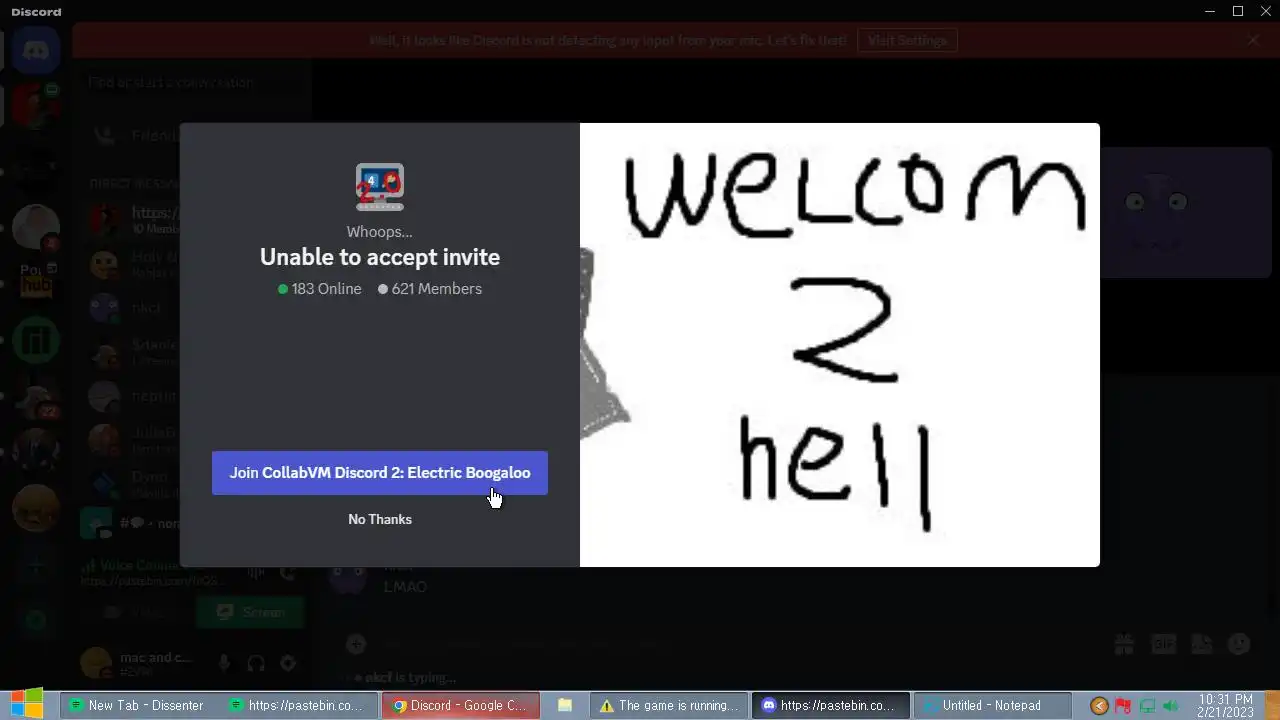Open the Windows Start button
The image size is (1280, 720).
click(x=27, y=705)
